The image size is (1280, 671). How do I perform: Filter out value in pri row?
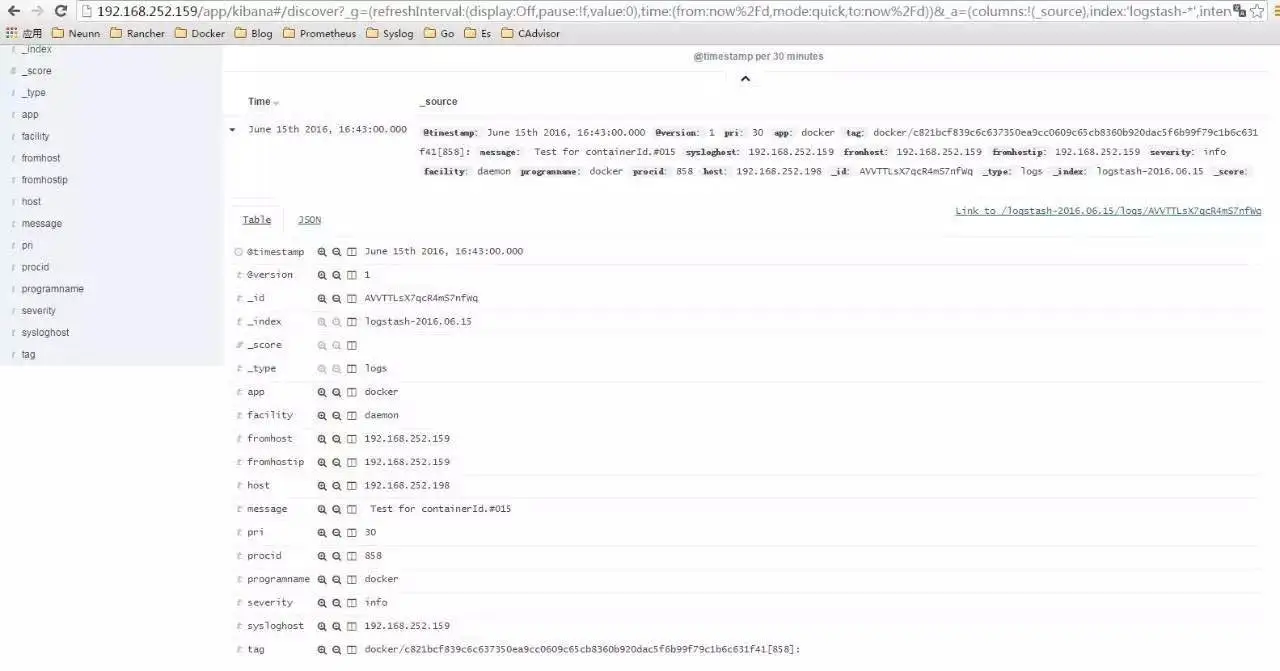(x=337, y=533)
